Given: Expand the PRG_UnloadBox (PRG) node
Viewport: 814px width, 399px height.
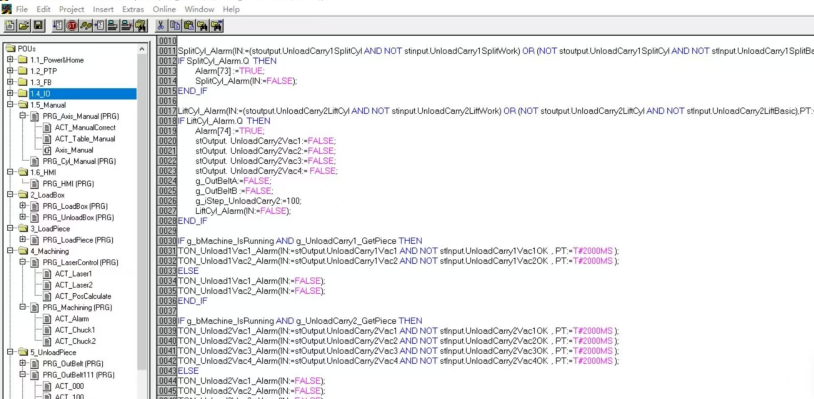Looking at the screenshot, I should point(22,217).
